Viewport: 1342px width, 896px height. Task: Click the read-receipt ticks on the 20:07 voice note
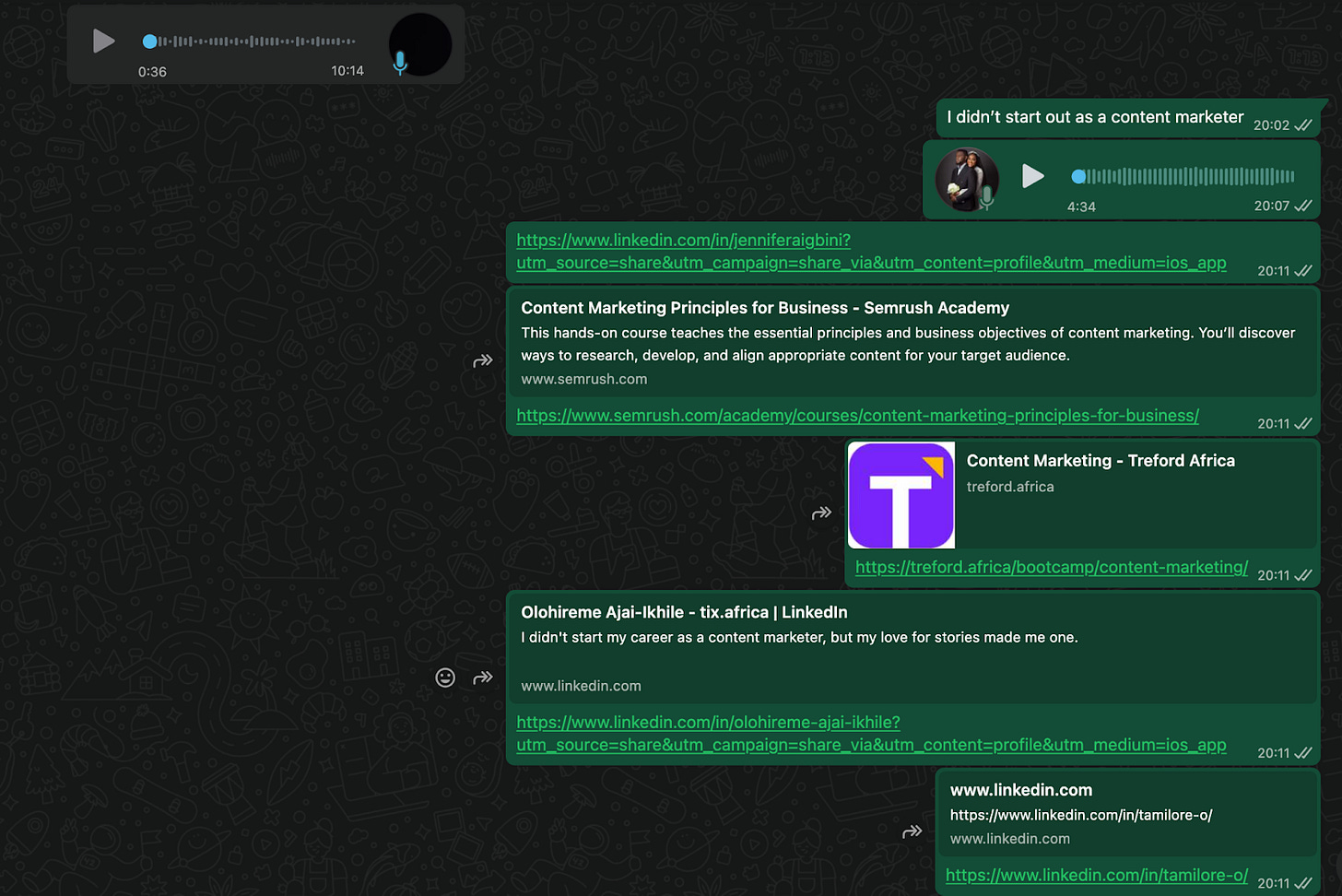1303,206
